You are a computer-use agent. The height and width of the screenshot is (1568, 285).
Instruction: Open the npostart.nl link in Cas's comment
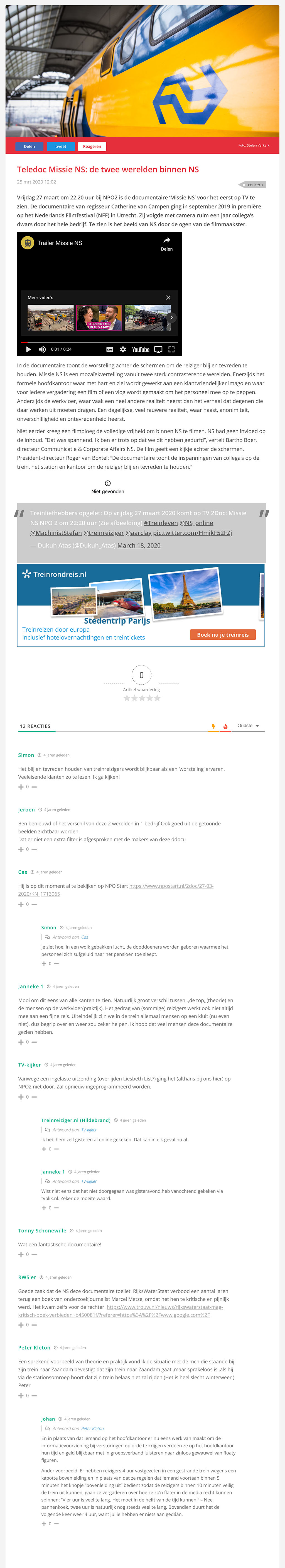[x=116, y=889]
